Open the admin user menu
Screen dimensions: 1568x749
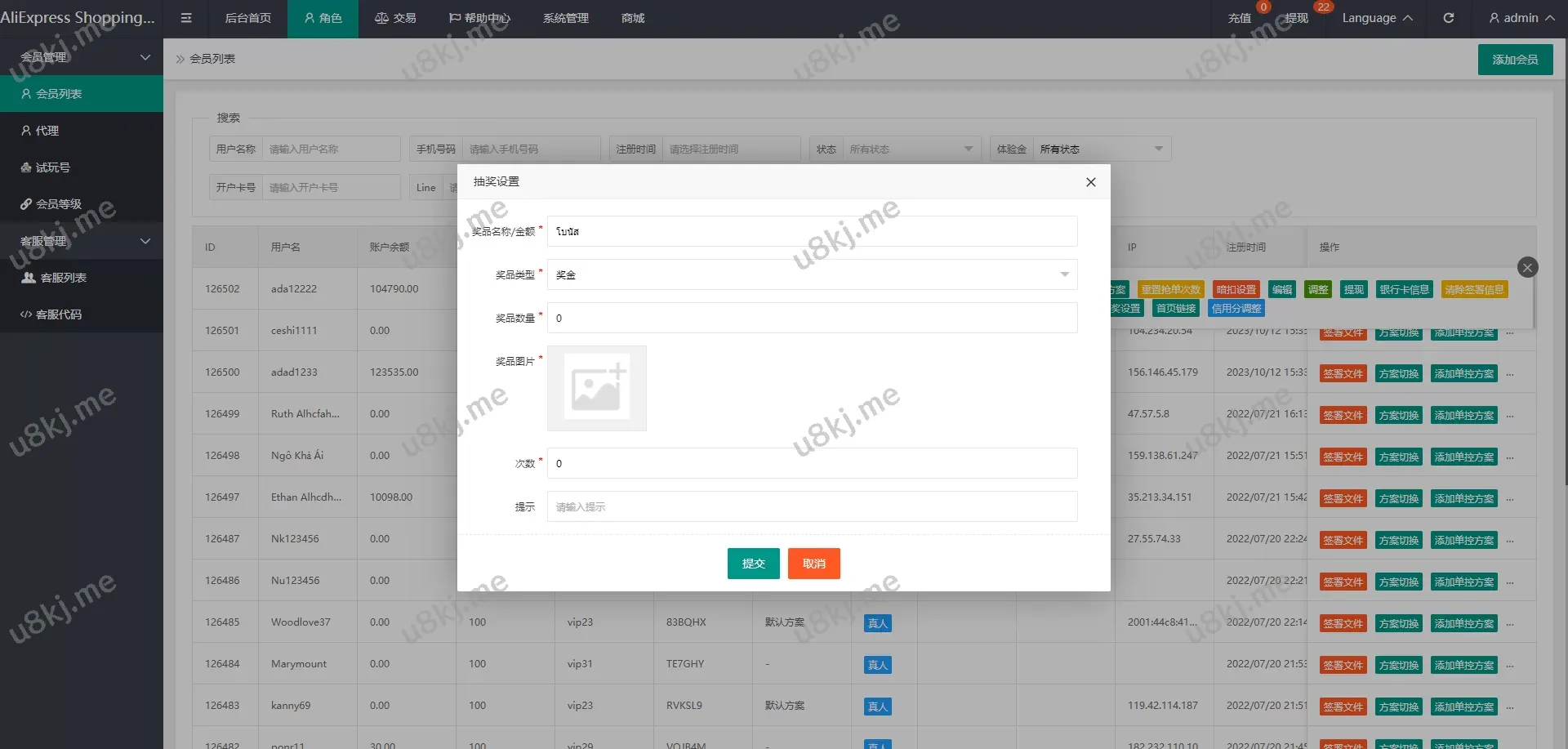click(x=1521, y=18)
